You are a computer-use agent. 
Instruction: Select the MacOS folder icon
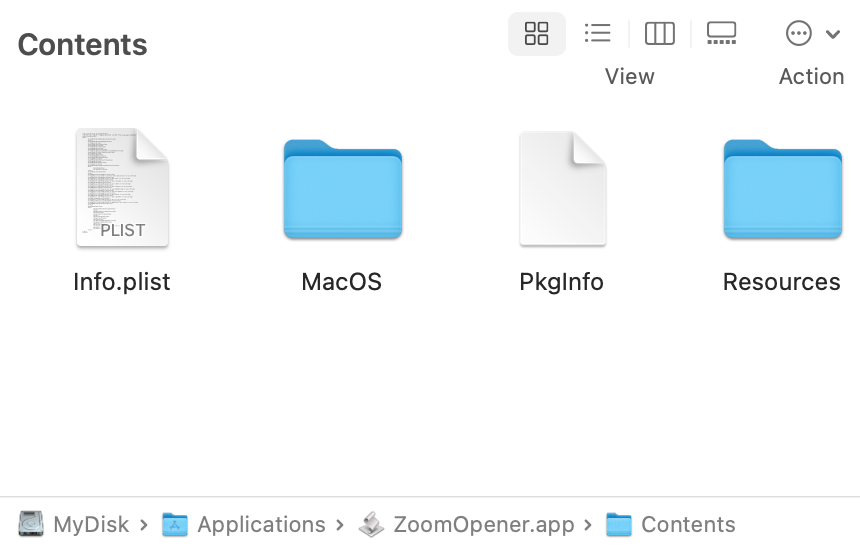[x=342, y=190]
